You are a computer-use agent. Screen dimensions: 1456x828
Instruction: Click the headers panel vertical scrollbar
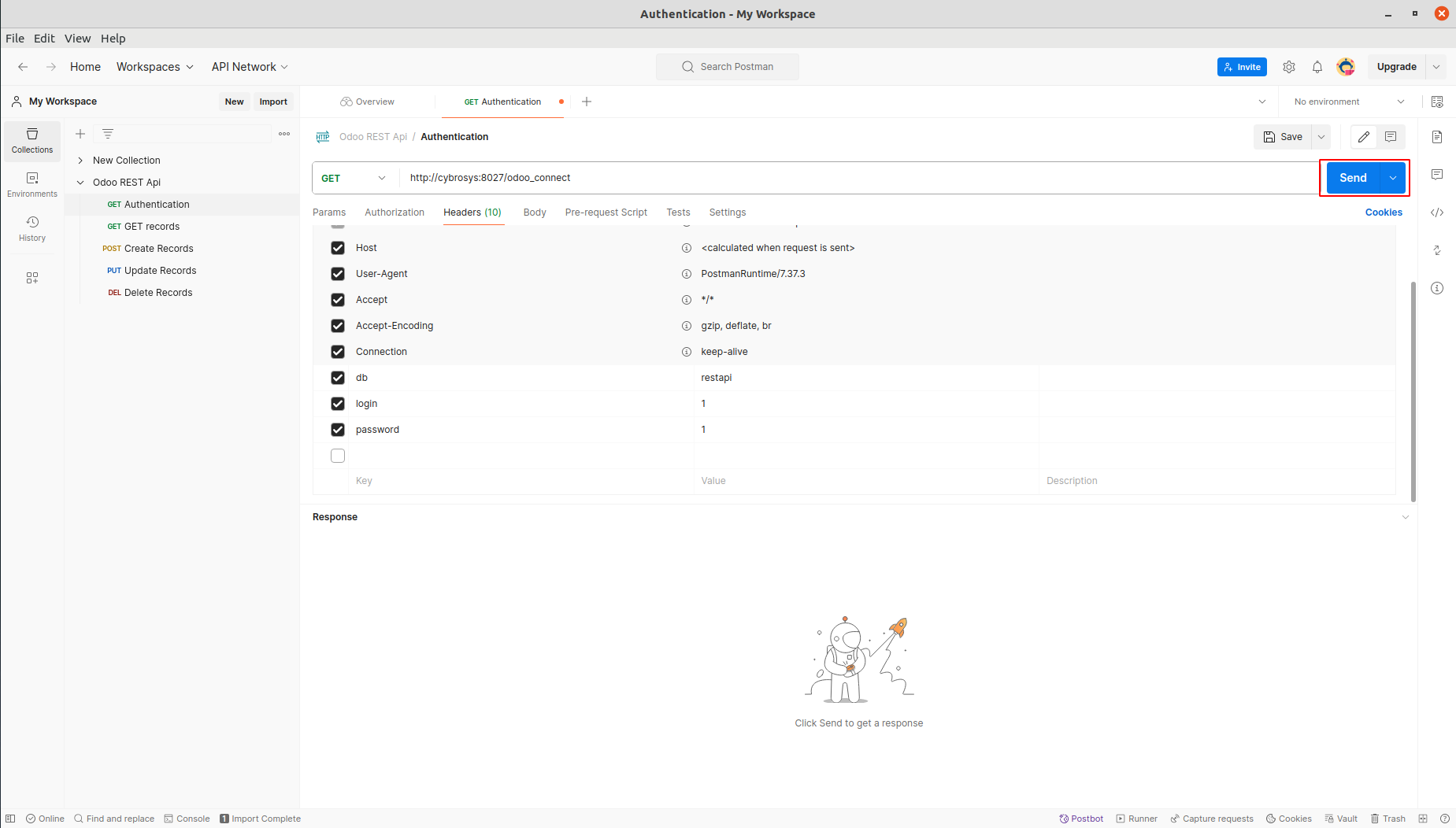coord(1413,391)
